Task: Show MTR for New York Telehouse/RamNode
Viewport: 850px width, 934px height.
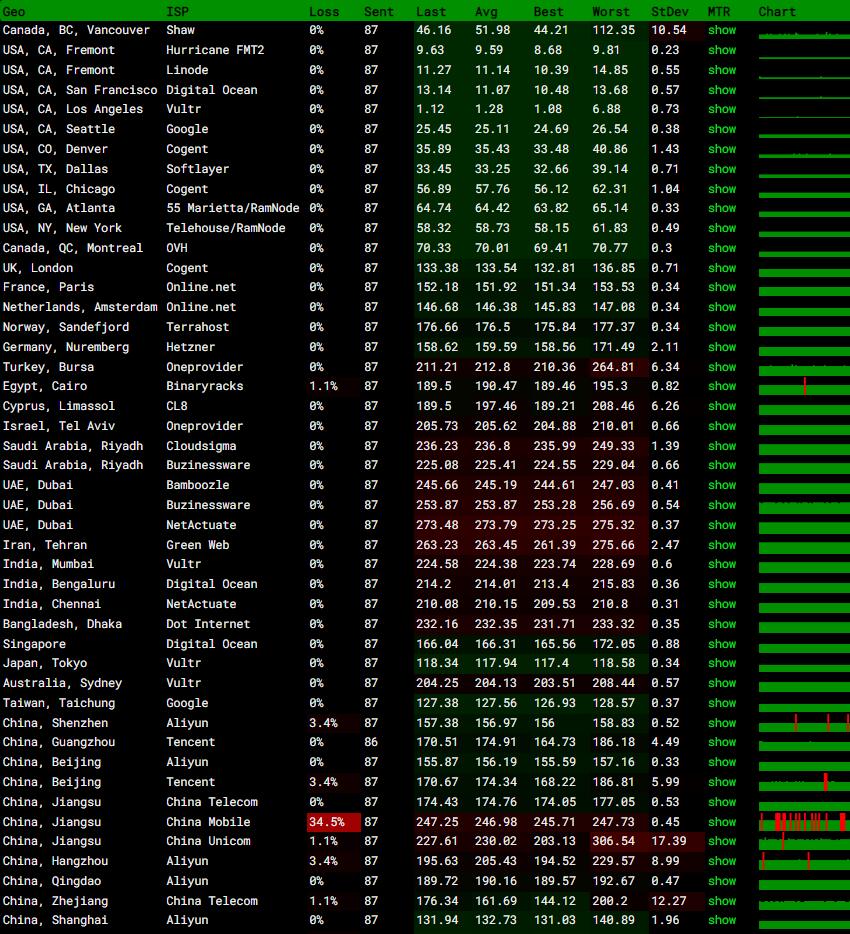Action: point(722,228)
